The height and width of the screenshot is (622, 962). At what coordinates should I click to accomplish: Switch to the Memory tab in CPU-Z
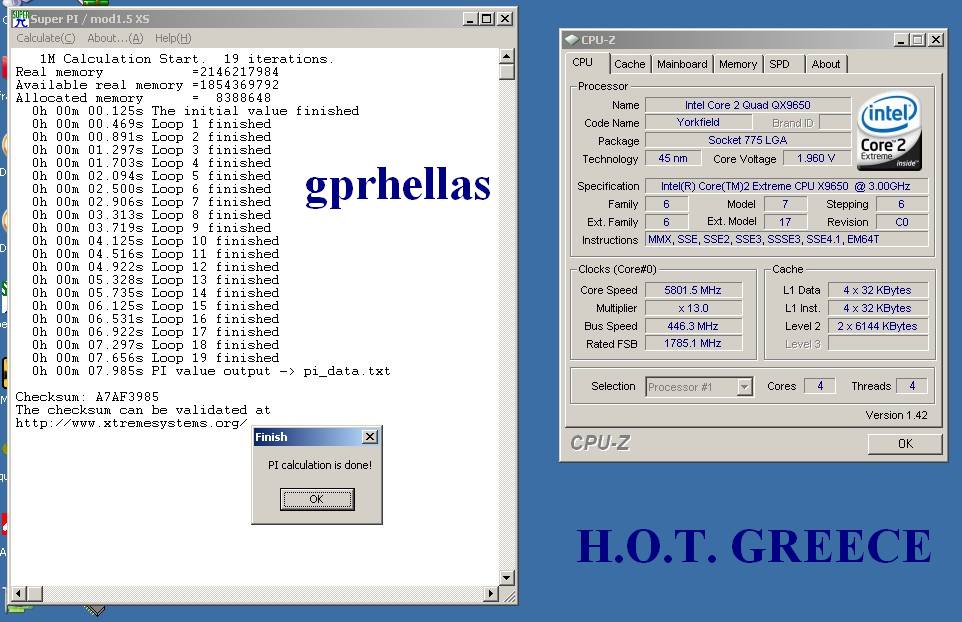(x=737, y=64)
